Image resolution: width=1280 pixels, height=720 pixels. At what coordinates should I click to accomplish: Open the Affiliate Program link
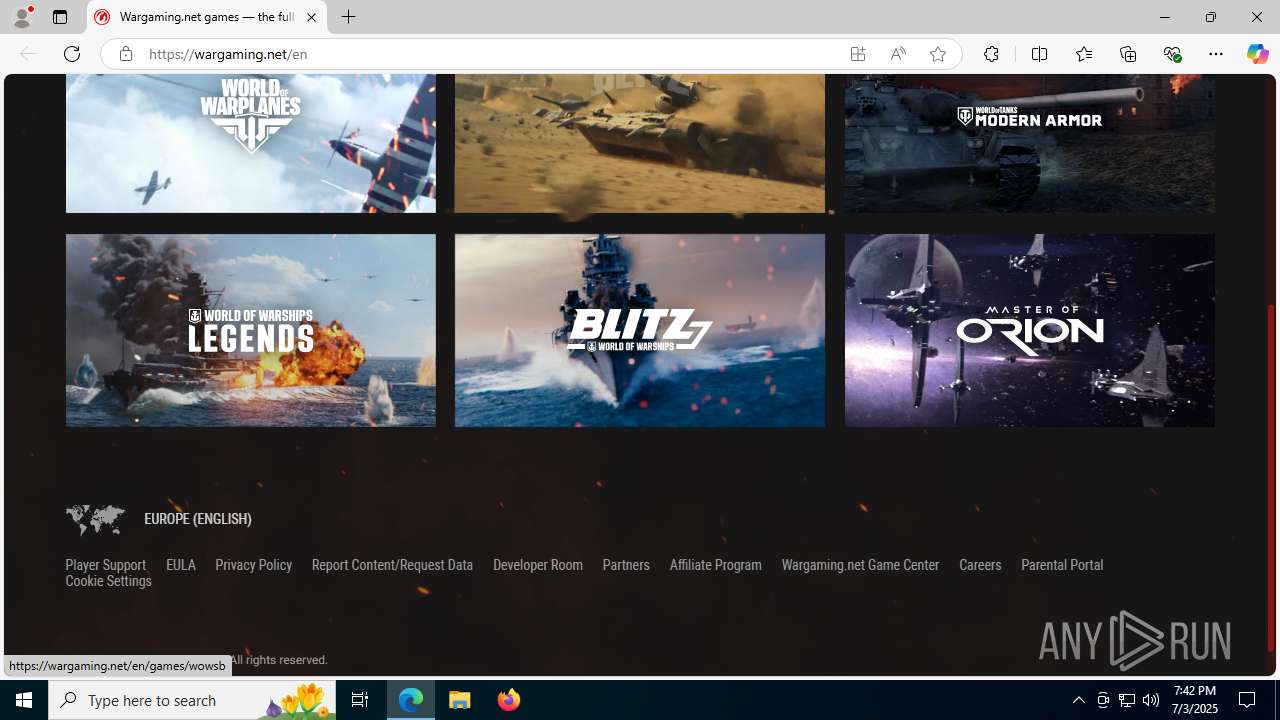point(715,565)
